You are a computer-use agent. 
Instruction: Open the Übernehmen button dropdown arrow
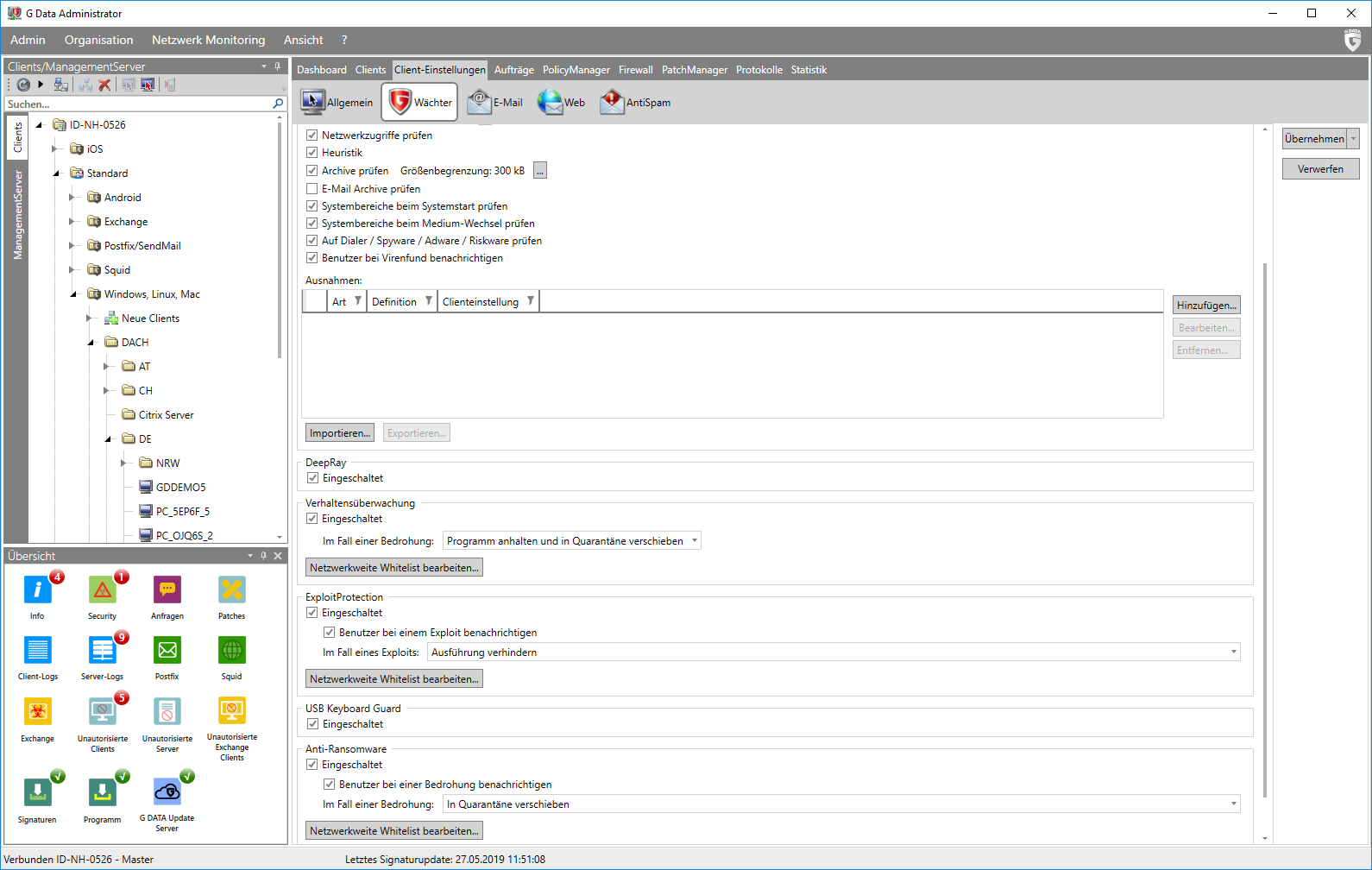[1354, 139]
